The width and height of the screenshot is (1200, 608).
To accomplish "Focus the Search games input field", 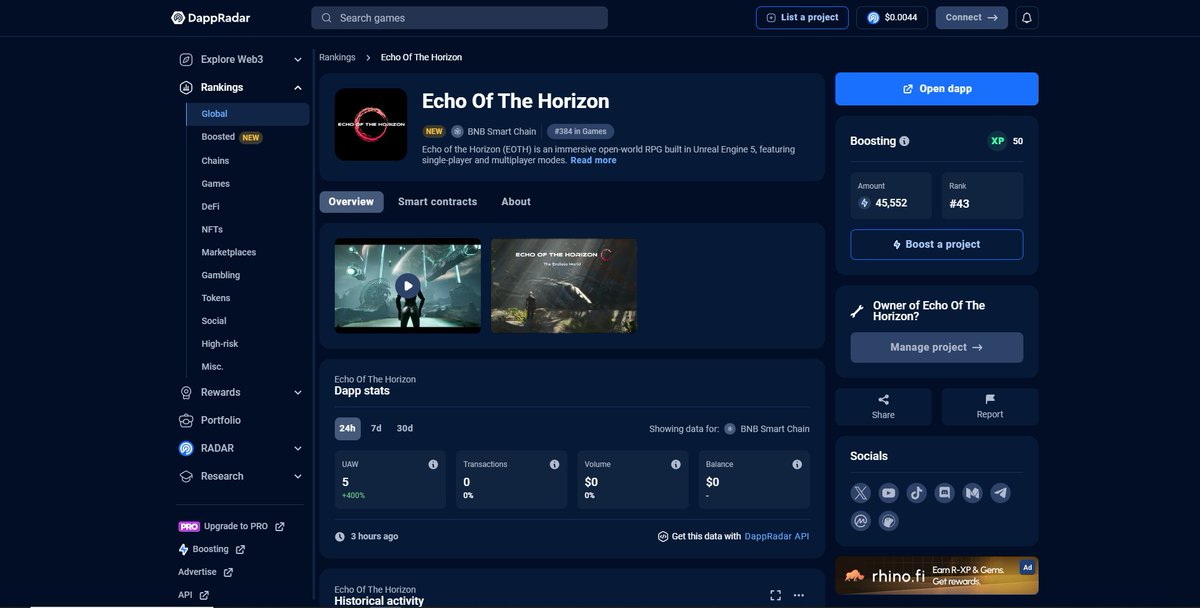I will click(x=460, y=18).
